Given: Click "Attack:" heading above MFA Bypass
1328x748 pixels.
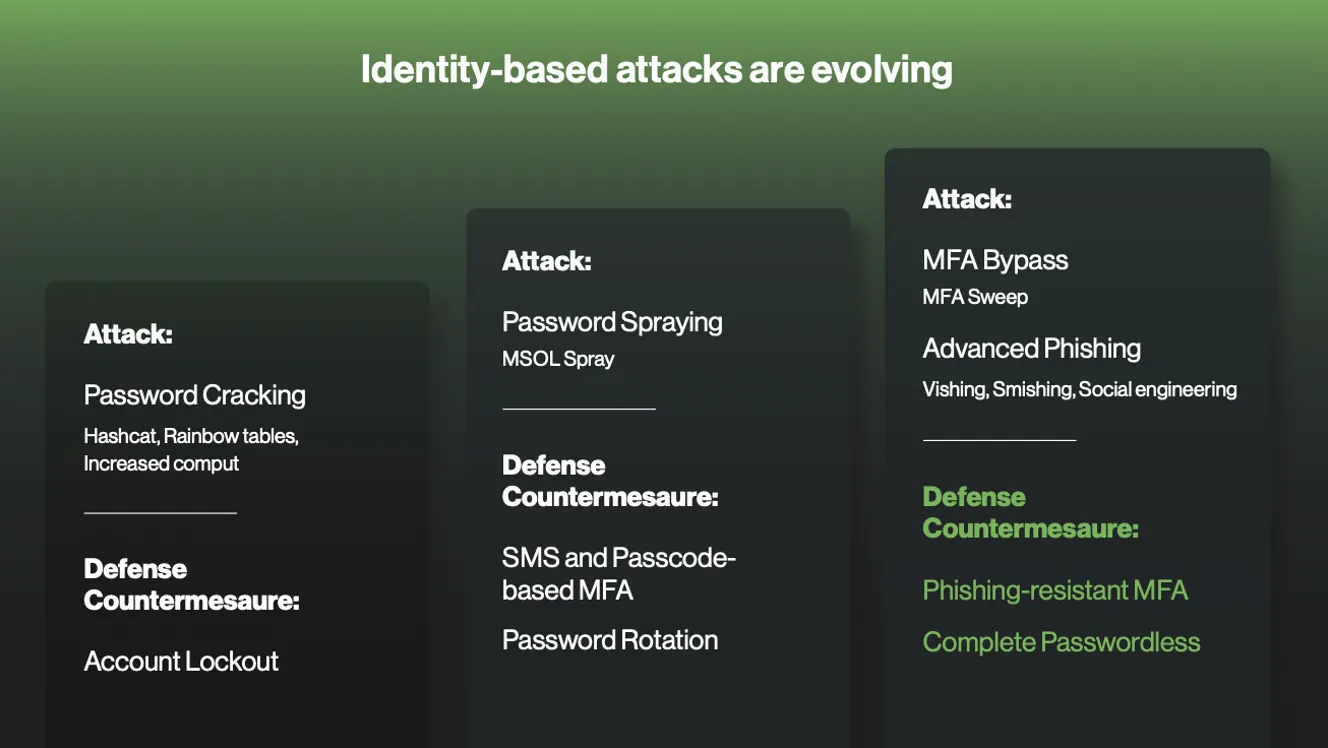Looking at the screenshot, I should [x=967, y=199].
